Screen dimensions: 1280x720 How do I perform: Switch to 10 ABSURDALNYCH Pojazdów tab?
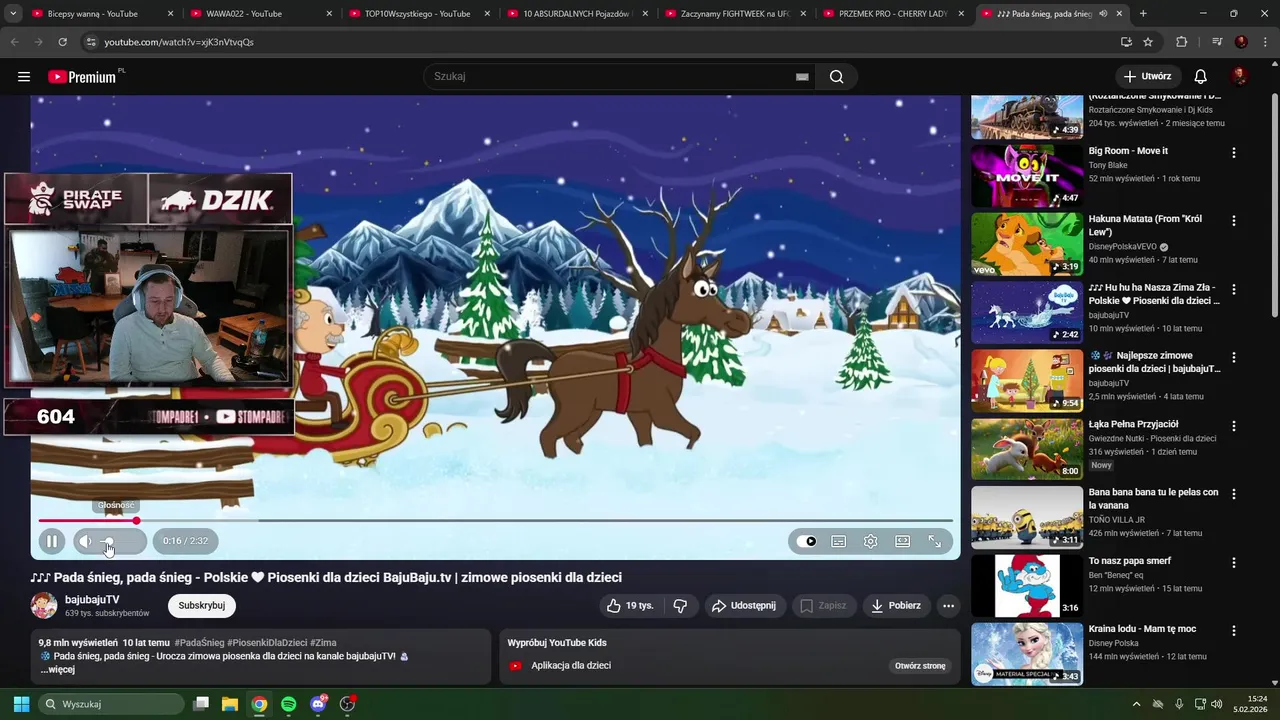tap(576, 14)
